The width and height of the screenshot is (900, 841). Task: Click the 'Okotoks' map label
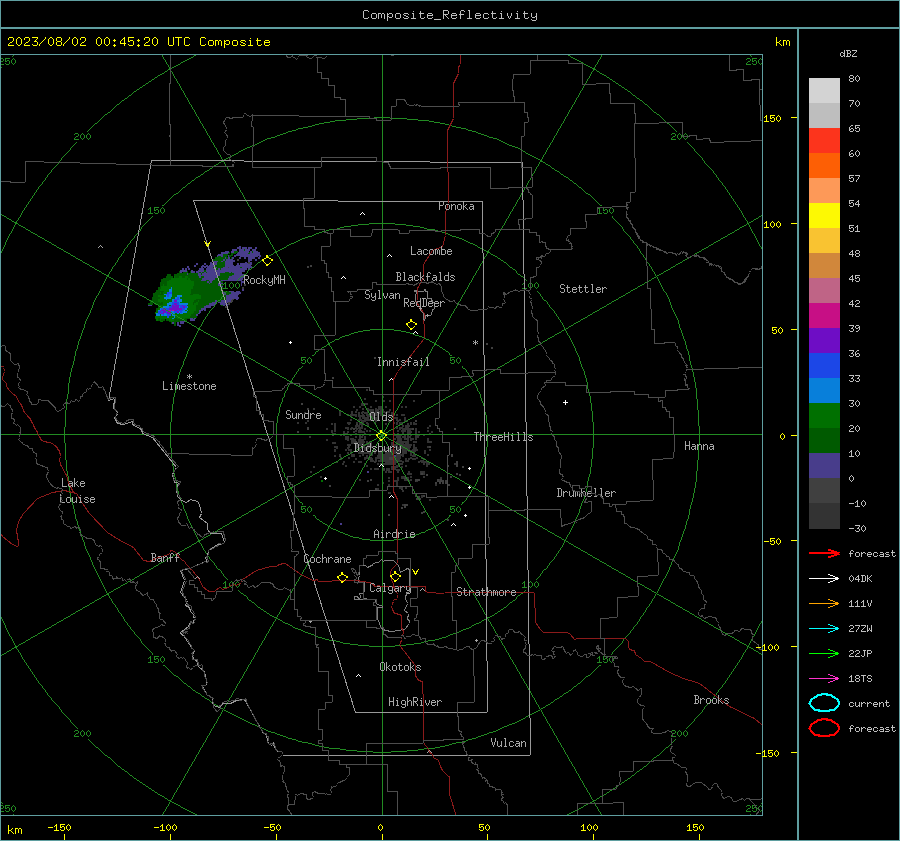click(400, 667)
